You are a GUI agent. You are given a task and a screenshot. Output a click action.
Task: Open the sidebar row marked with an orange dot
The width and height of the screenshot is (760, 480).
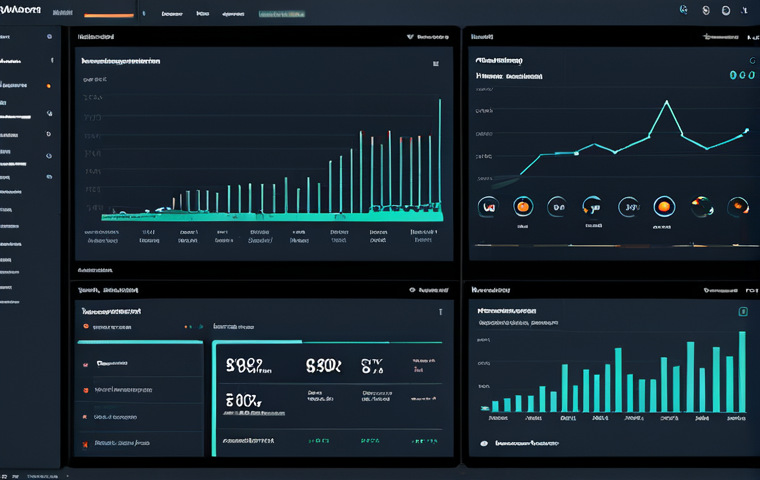click(x=27, y=85)
